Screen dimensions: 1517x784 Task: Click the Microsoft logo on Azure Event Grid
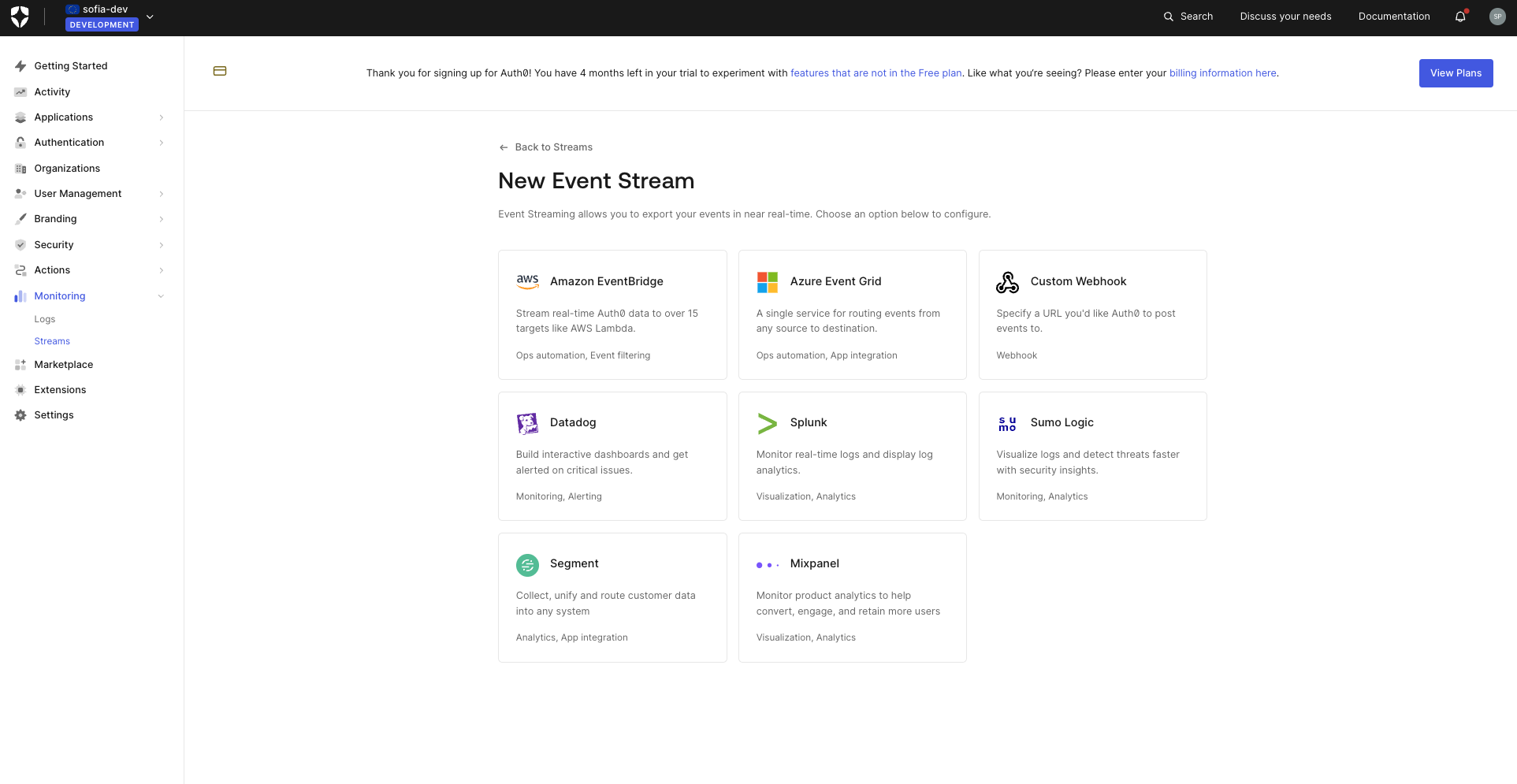point(768,282)
